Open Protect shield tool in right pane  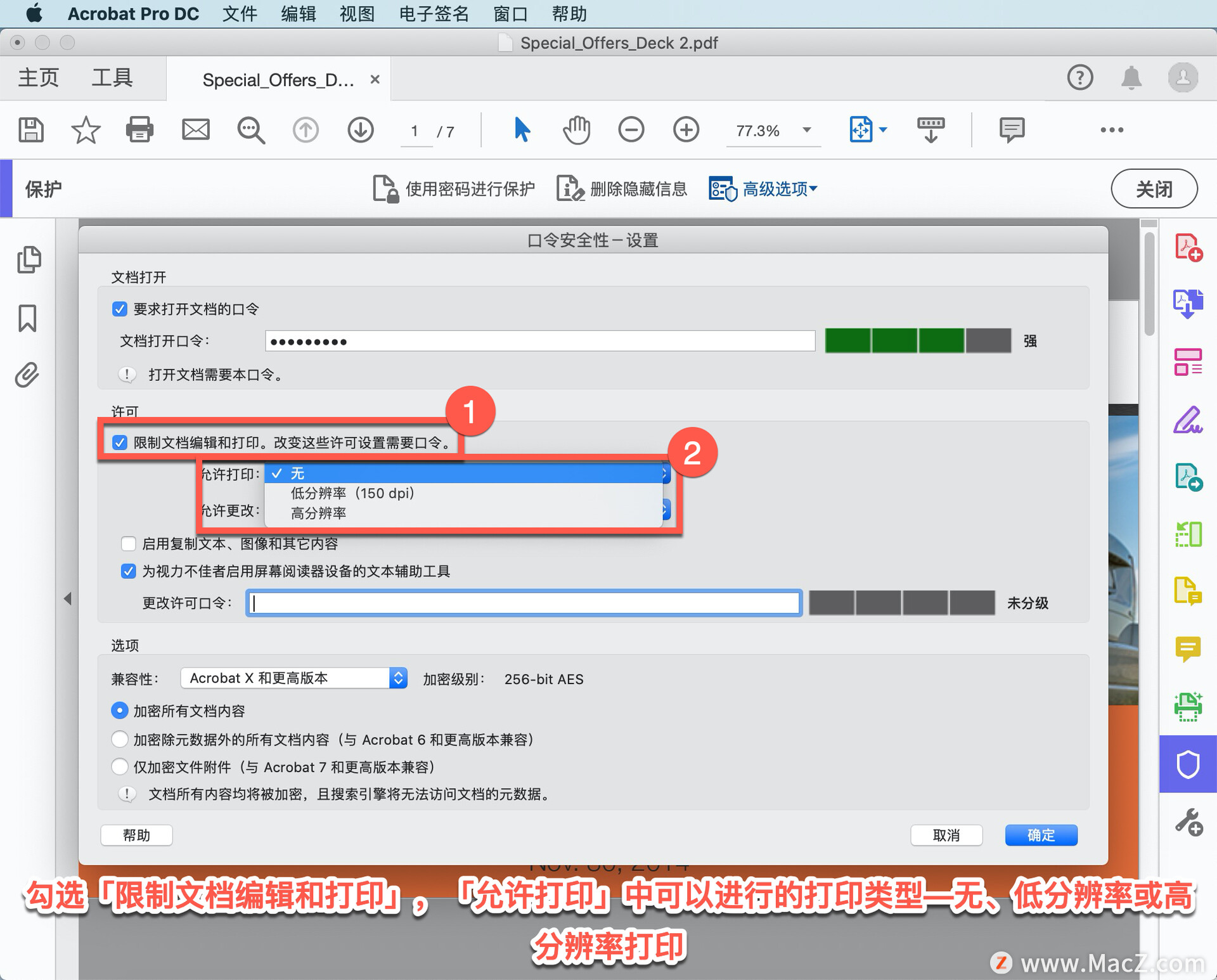(1188, 764)
